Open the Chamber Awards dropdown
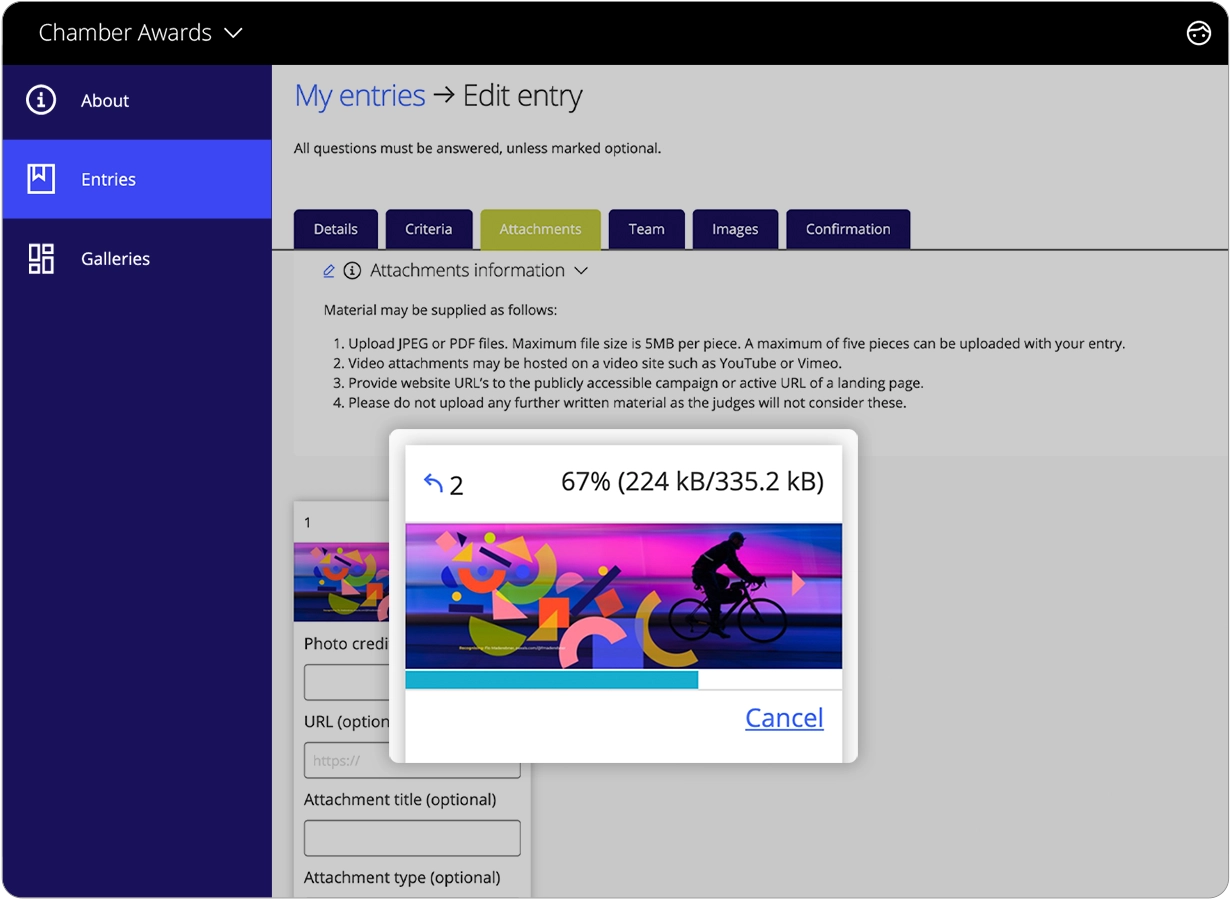 [x=138, y=32]
